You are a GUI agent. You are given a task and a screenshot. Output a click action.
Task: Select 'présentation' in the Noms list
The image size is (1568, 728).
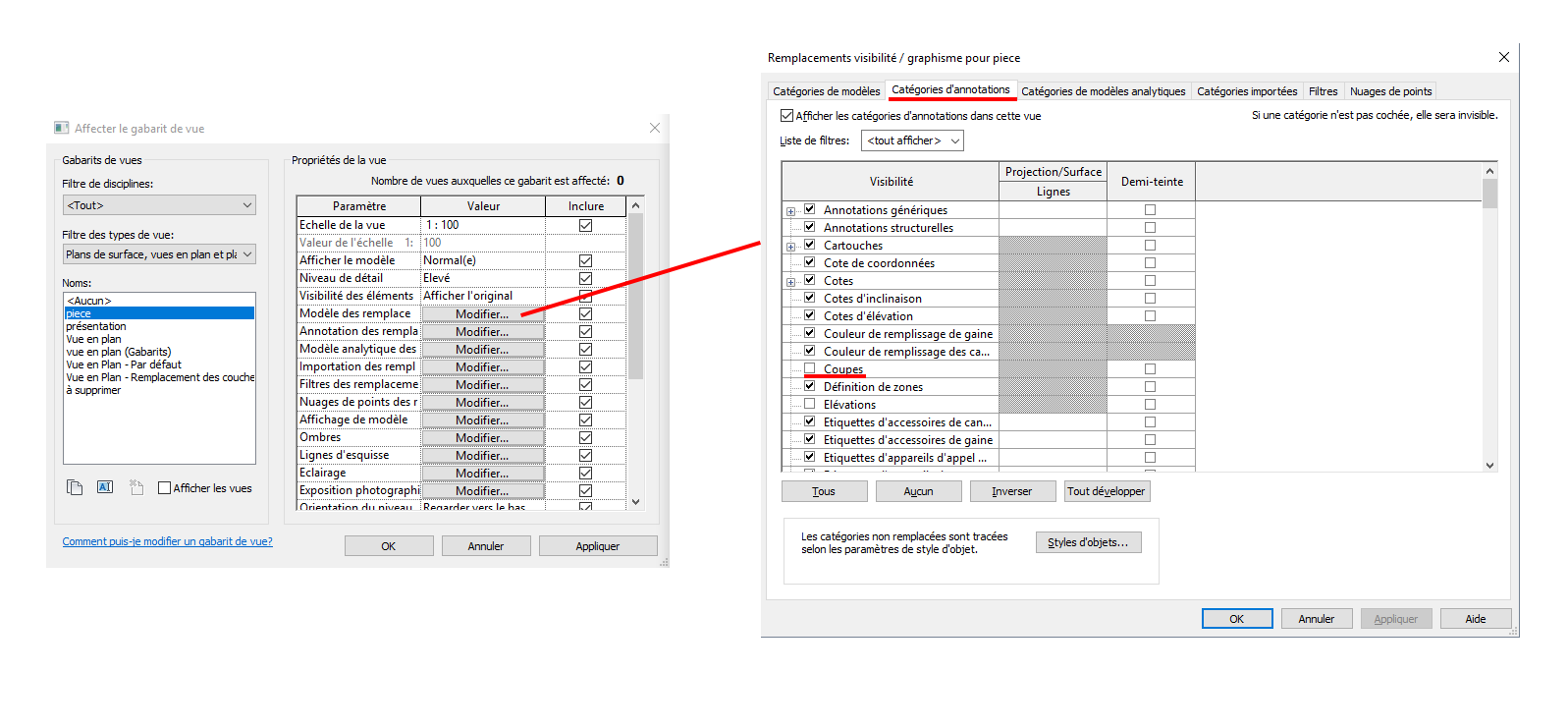(96, 326)
